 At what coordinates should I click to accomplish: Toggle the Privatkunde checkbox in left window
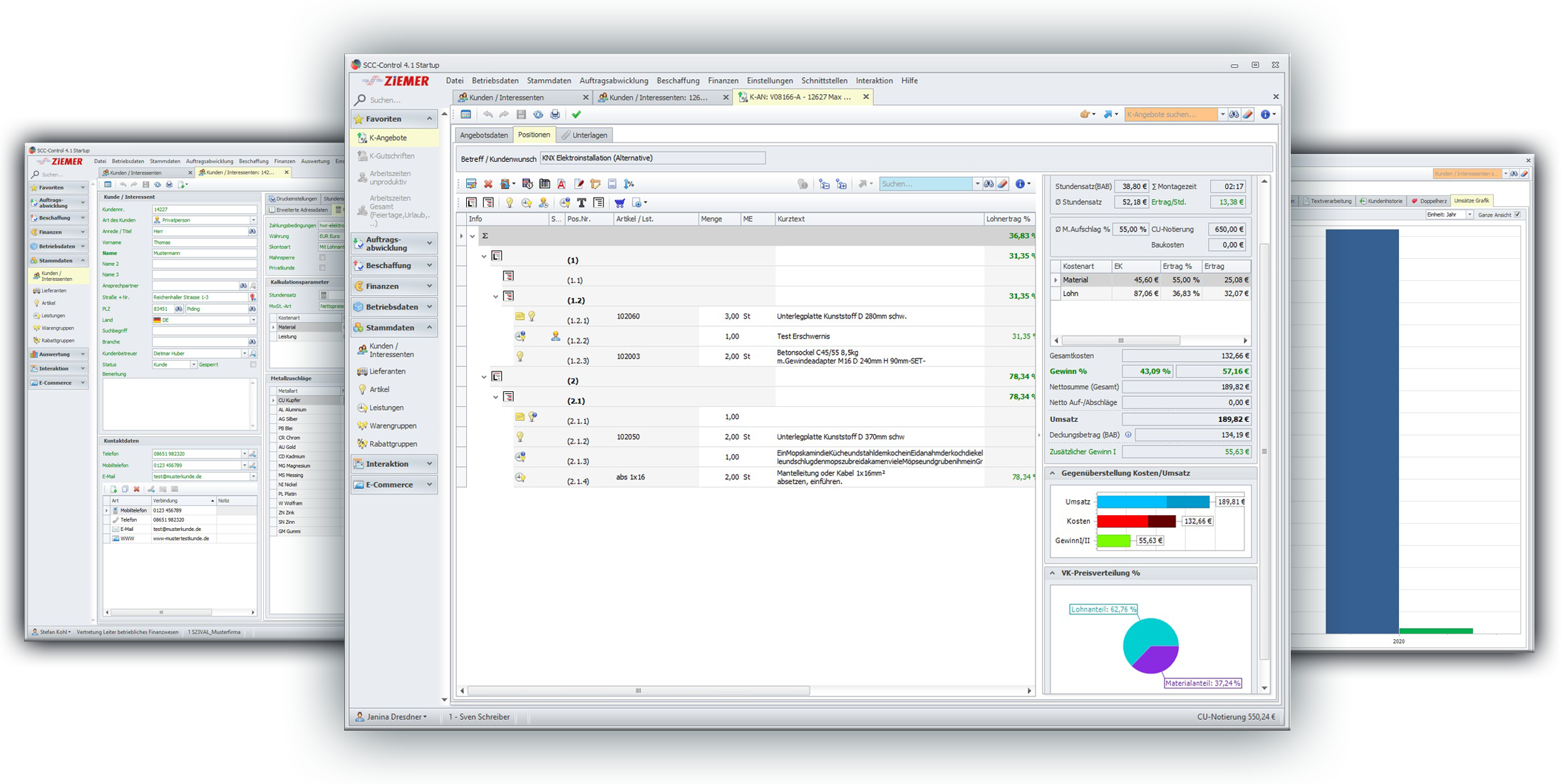[322, 268]
